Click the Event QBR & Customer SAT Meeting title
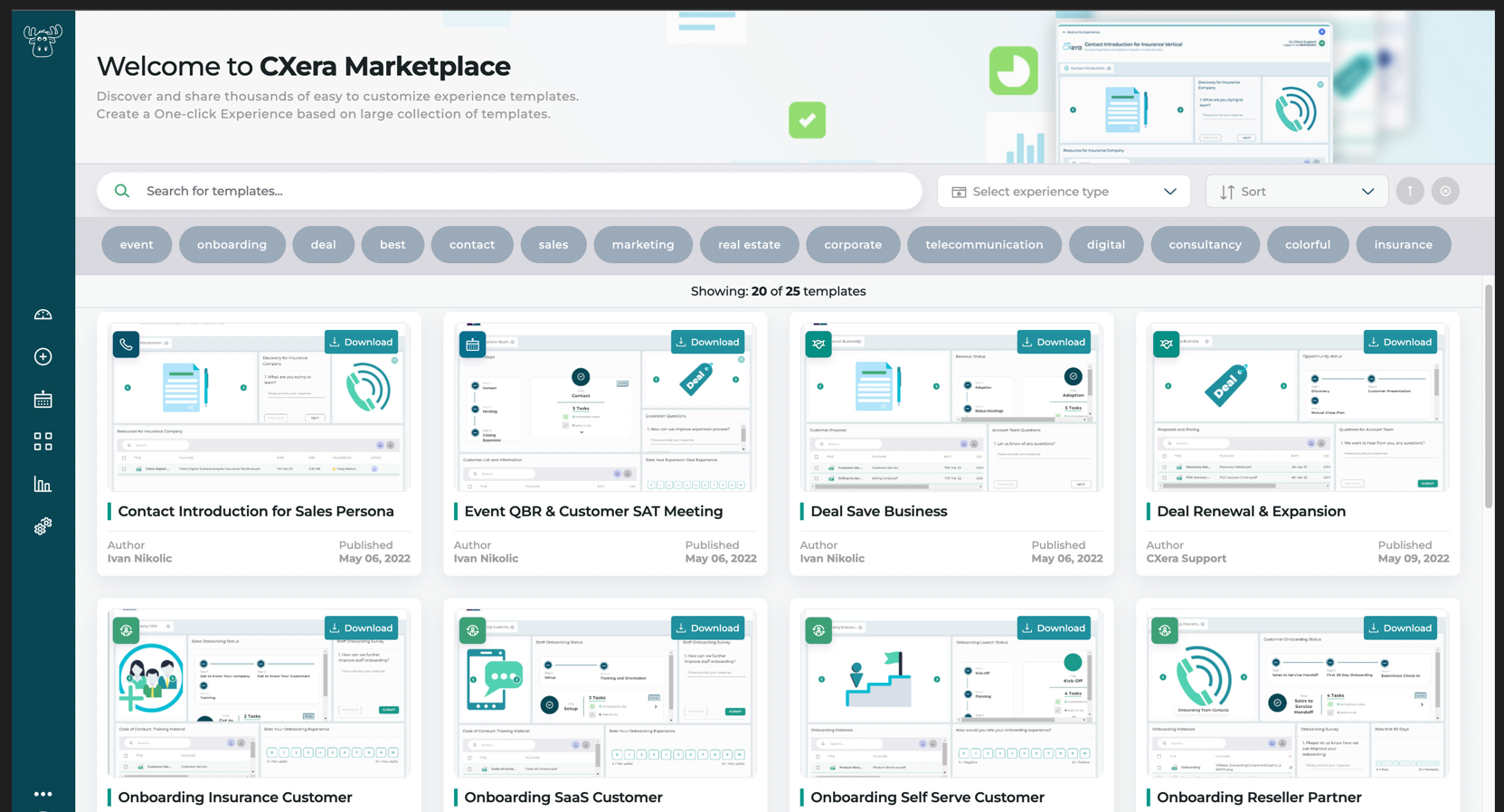Viewport: 1504px width, 812px height. point(593,511)
